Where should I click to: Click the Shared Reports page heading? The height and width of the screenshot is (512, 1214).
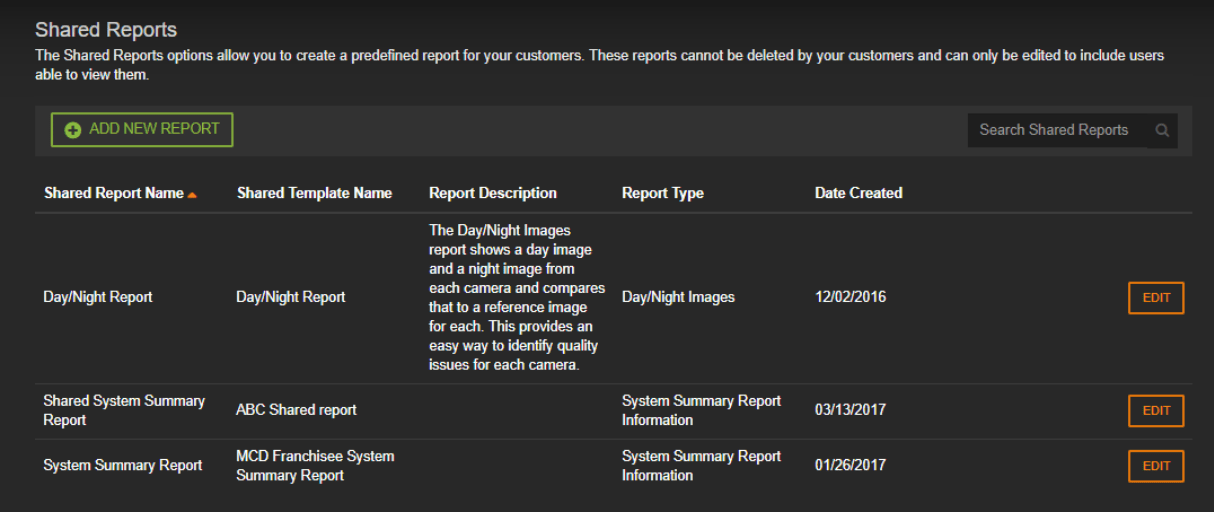pos(106,30)
